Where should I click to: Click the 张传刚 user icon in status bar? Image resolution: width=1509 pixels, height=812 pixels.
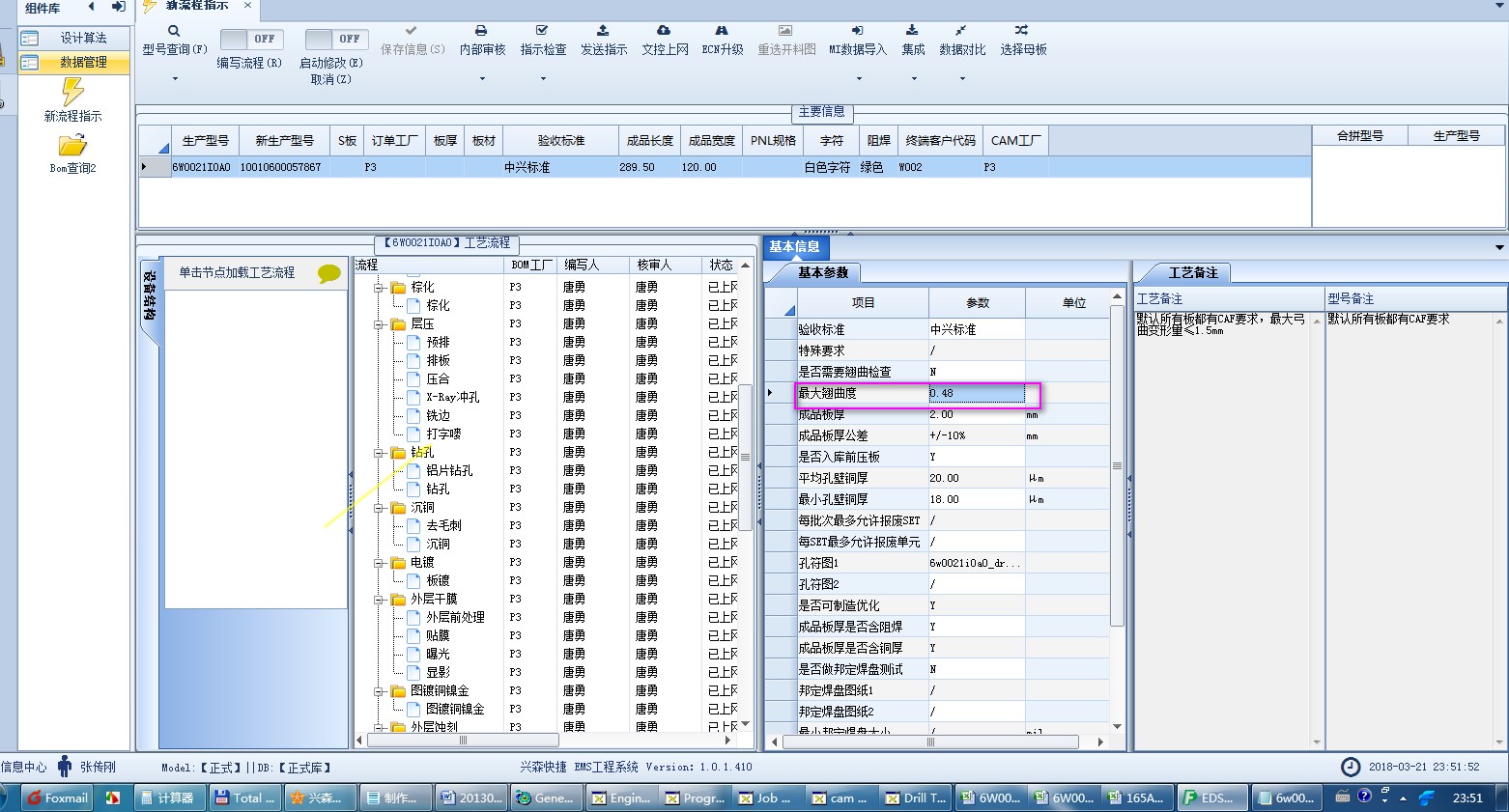point(65,767)
